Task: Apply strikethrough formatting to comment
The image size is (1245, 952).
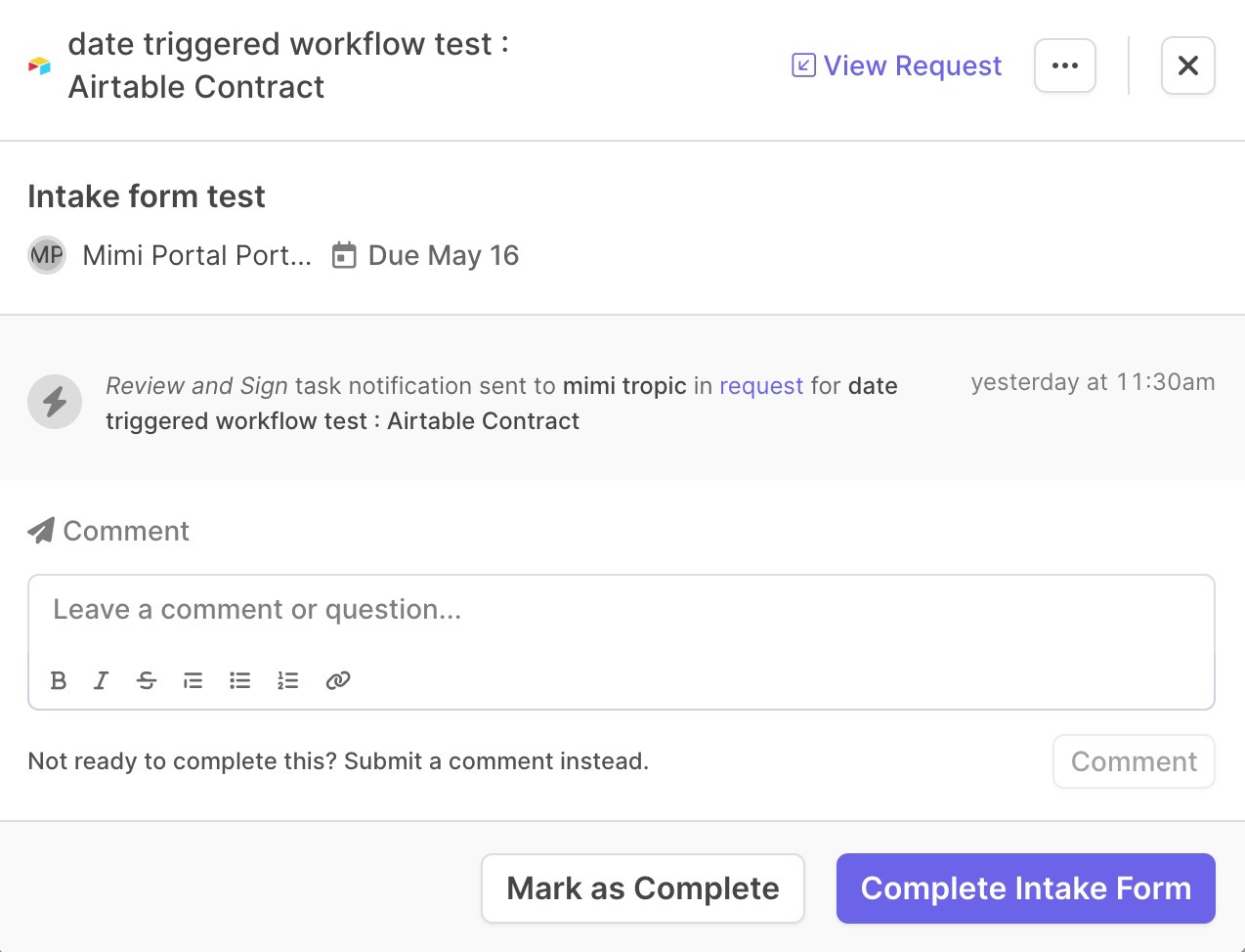Action: (x=147, y=680)
